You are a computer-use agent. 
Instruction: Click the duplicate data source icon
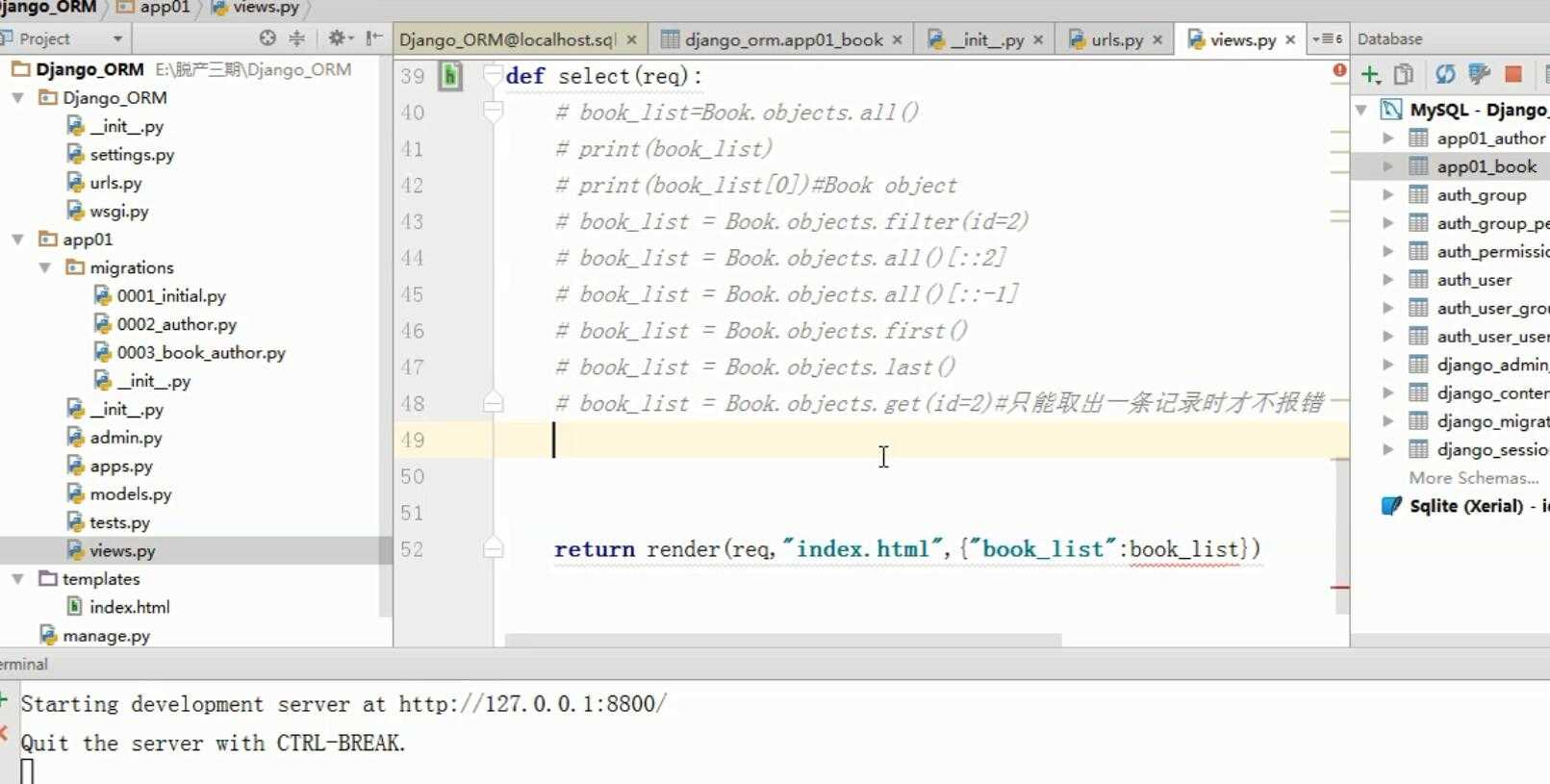(1404, 74)
